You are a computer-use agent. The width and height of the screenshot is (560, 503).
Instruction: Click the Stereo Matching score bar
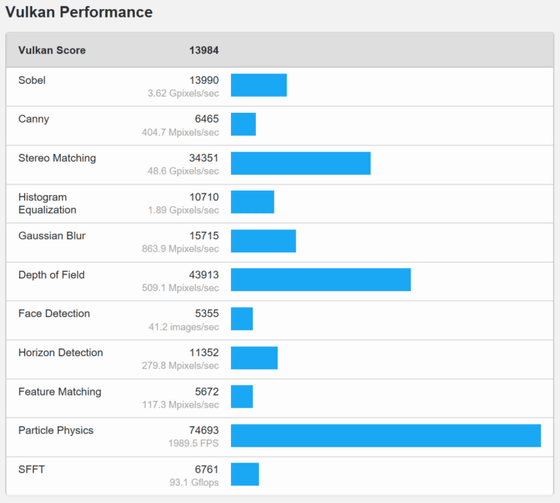pos(301,163)
